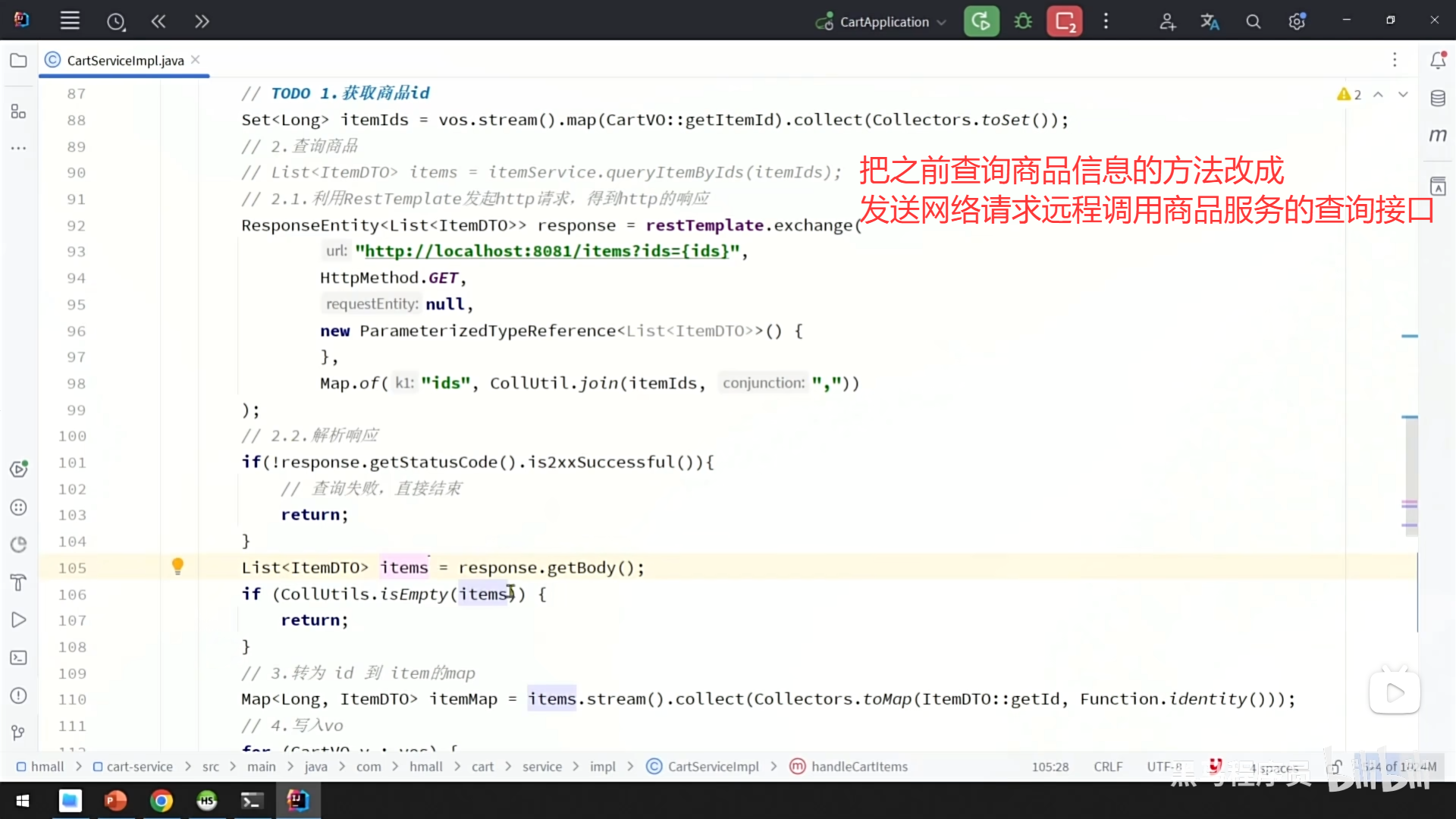Click the yellow intention light bulb
Viewport: 1456px width, 819px height.
(177, 566)
